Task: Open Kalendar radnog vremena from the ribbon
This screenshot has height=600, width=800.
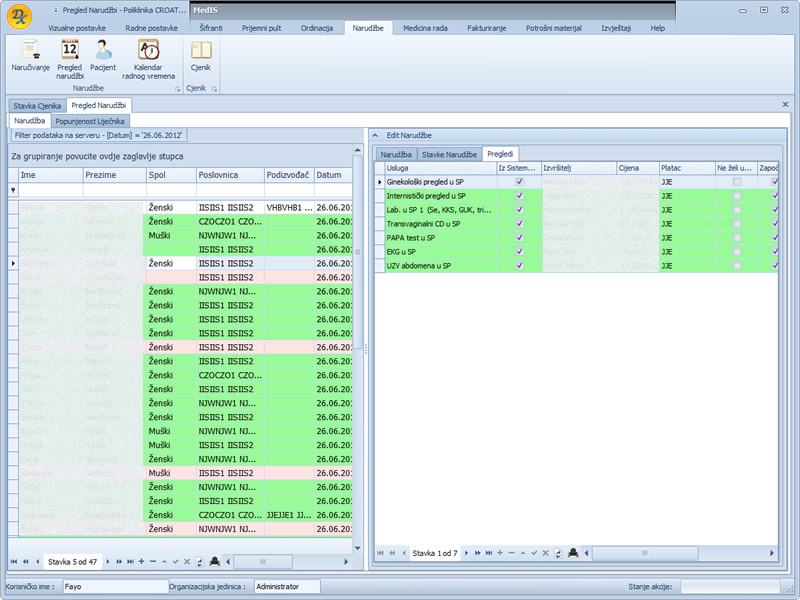Action: 148,59
